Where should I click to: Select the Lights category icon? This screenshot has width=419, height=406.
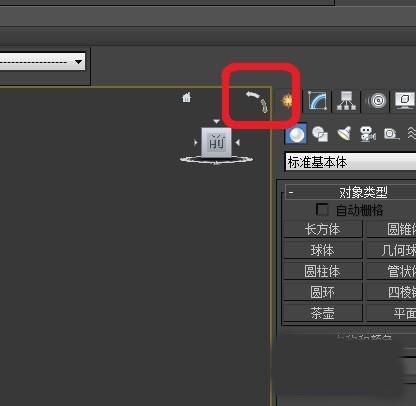[x=344, y=134]
